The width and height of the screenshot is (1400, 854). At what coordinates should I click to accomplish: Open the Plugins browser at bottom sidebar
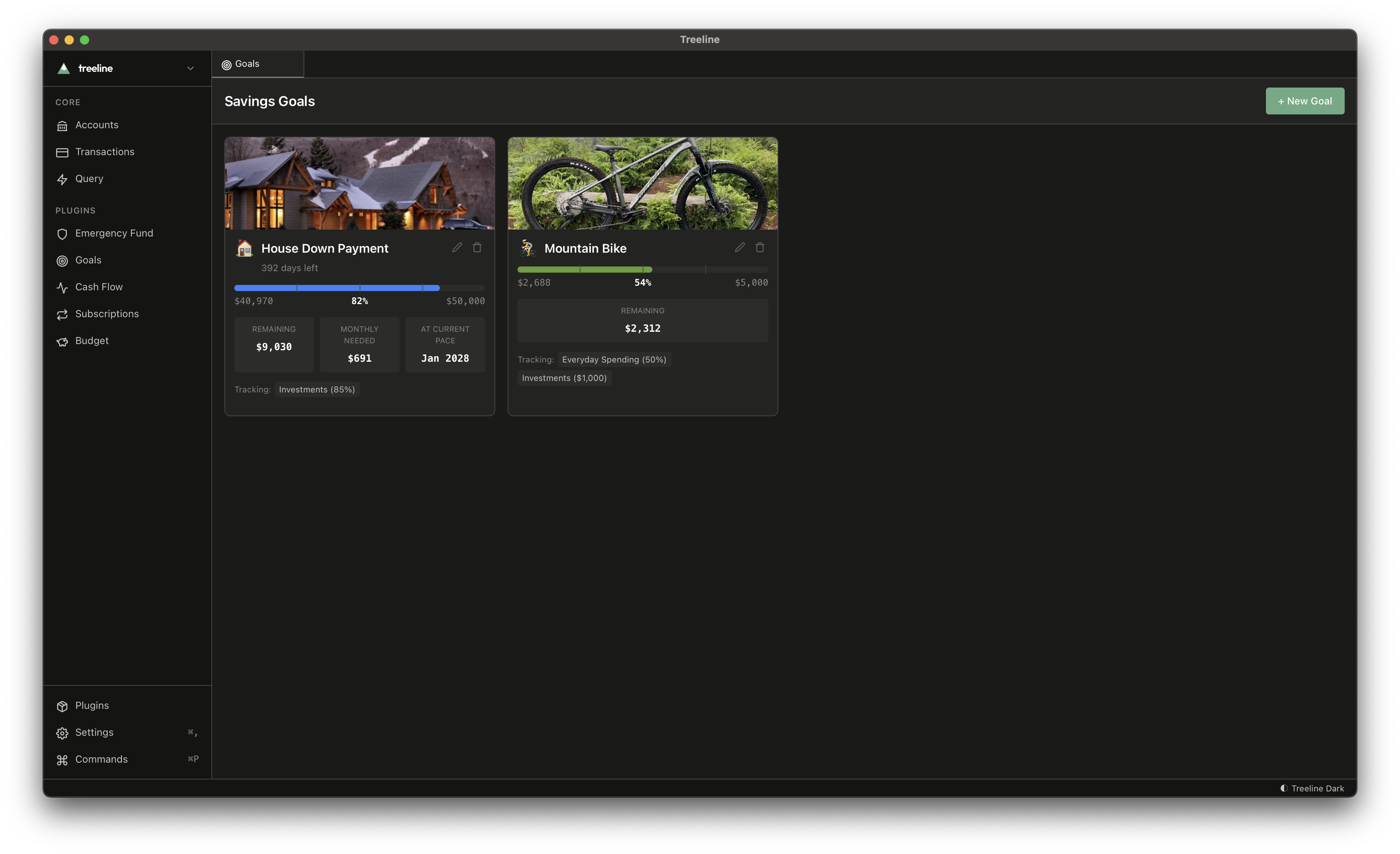(91, 706)
